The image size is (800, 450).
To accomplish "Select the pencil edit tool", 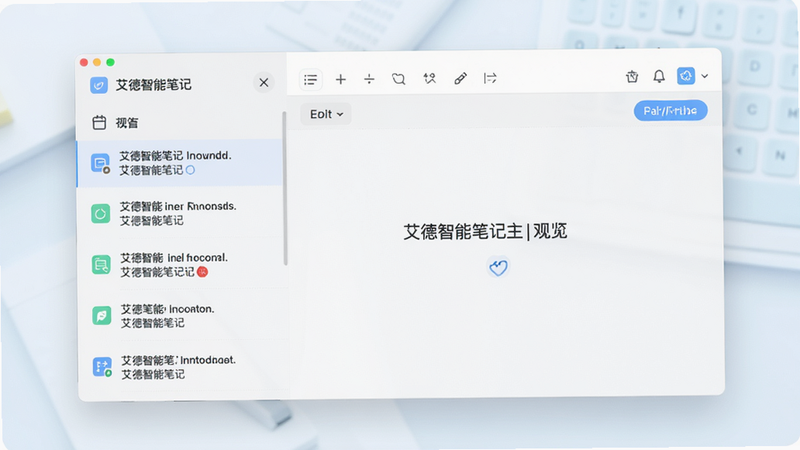I will pos(460,78).
